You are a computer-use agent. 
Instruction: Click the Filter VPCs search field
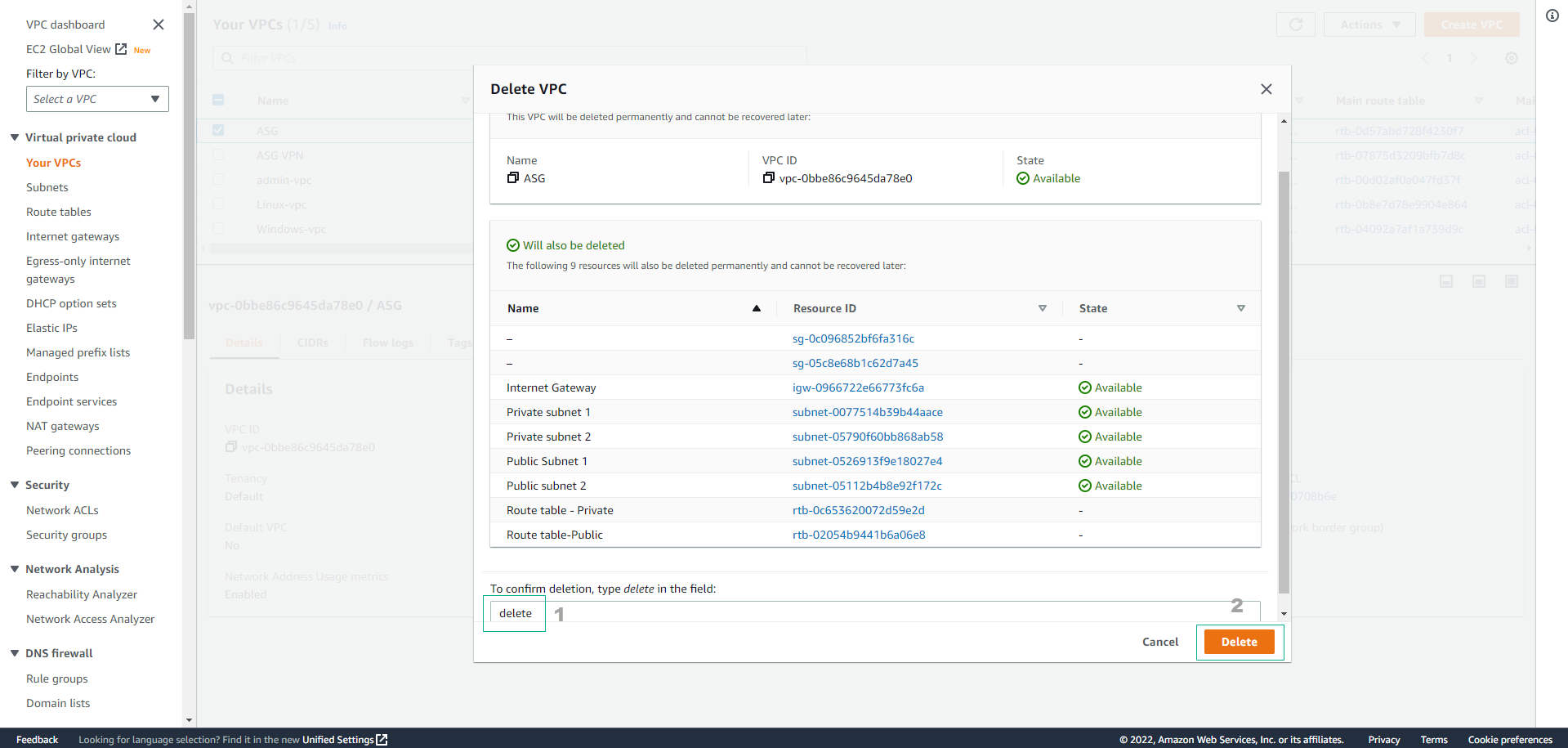pos(510,58)
